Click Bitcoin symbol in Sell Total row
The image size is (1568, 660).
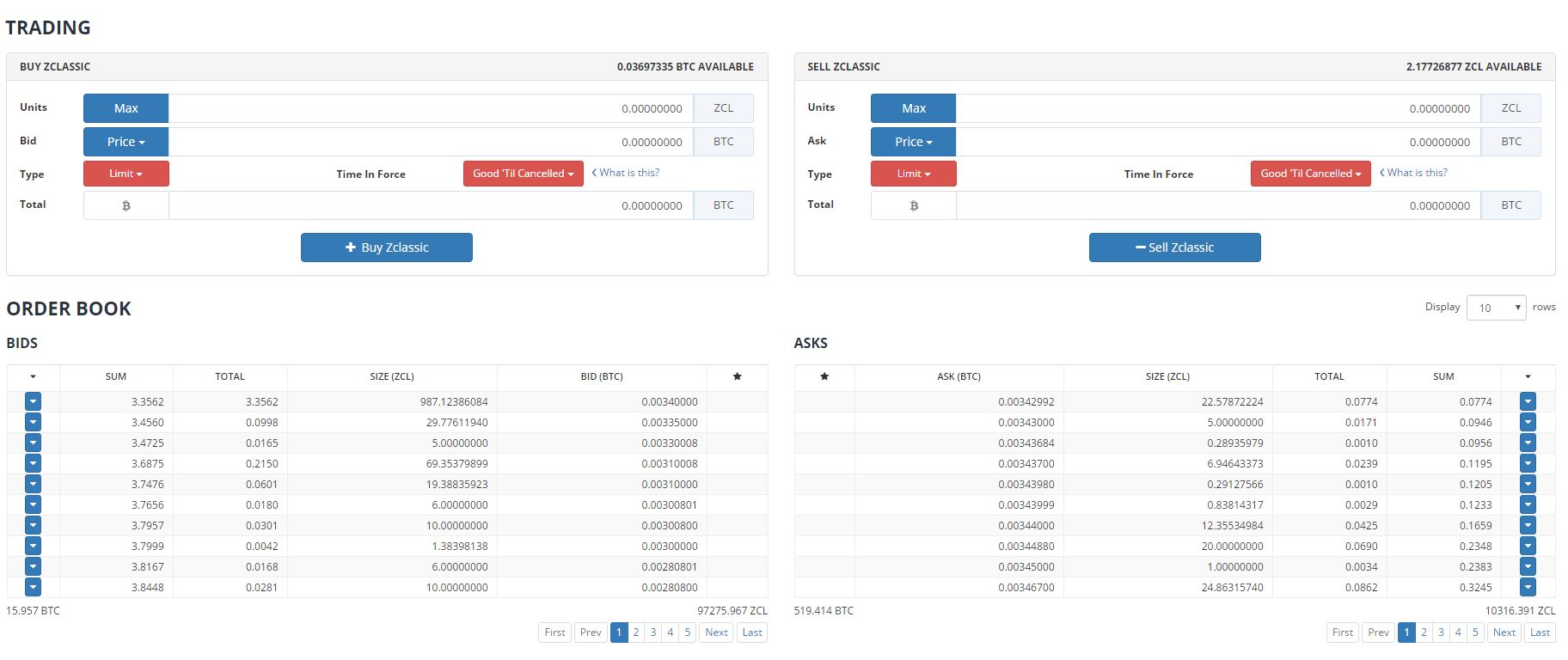pyautogui.click(x=914, y=205)
